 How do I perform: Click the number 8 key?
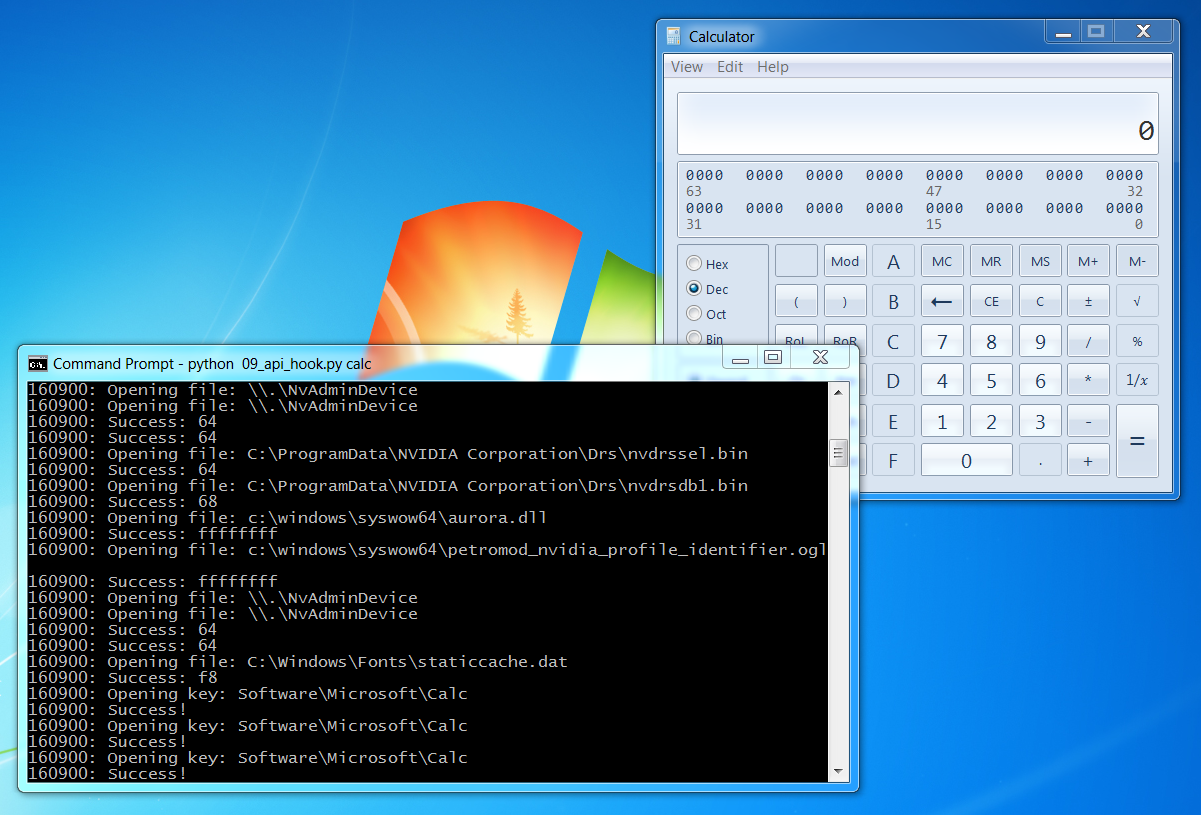pyautogui.click(x=991, y=341)
